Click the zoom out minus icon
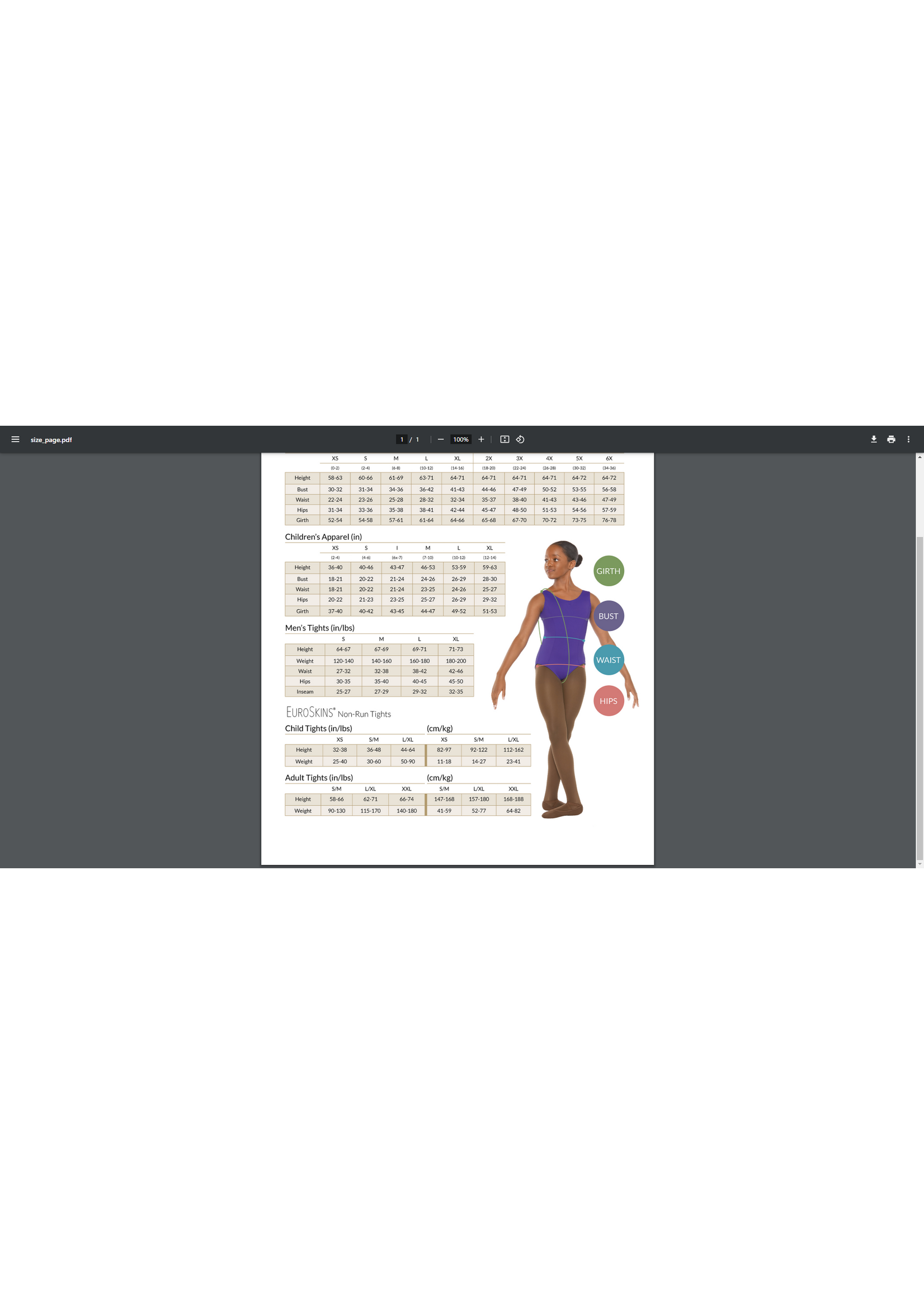924x1294 pixels. pos(440,439)
